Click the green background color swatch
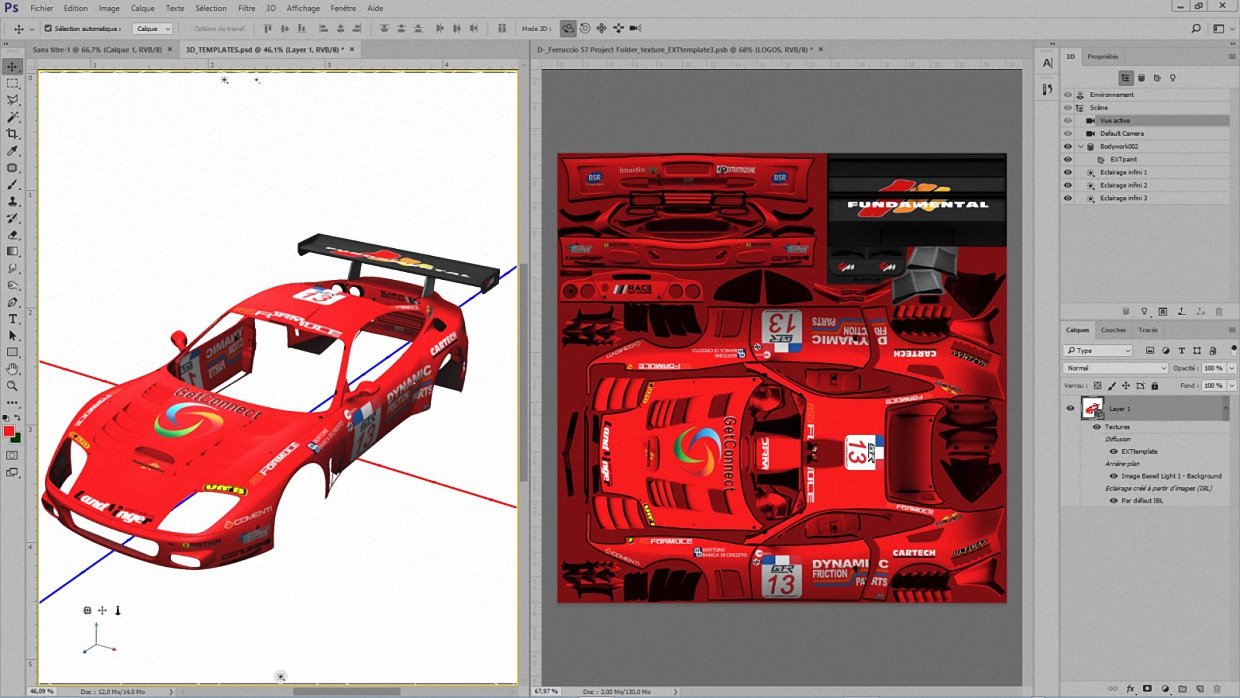Screen dimensions: 1240x698 17,438
